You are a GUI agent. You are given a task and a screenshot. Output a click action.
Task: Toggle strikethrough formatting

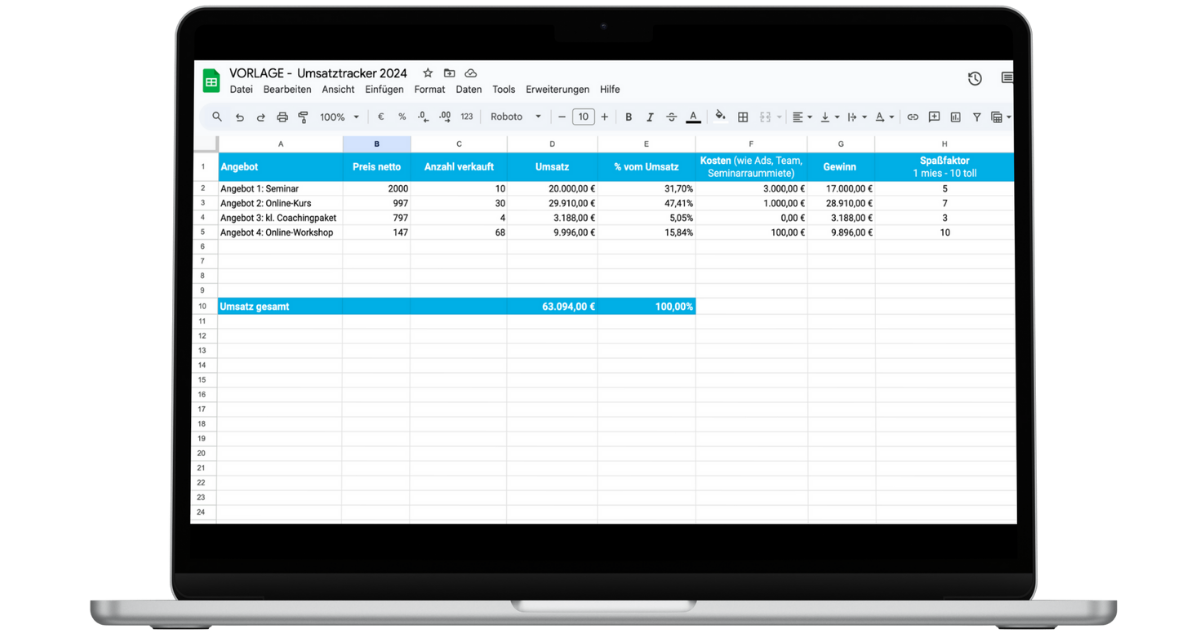coord(671,117)
